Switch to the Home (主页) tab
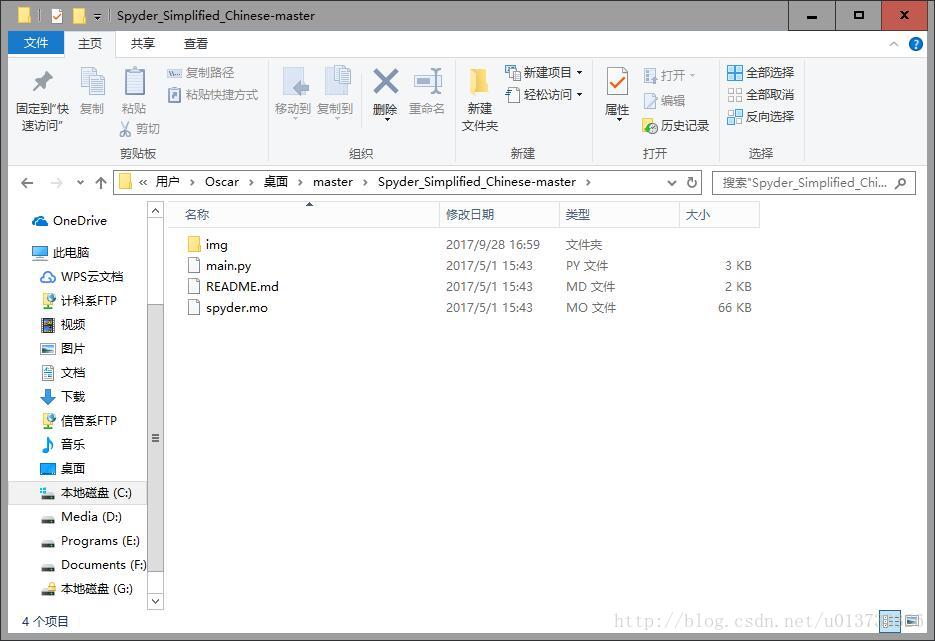Screen dimensions: 935x641 (90, 44)
